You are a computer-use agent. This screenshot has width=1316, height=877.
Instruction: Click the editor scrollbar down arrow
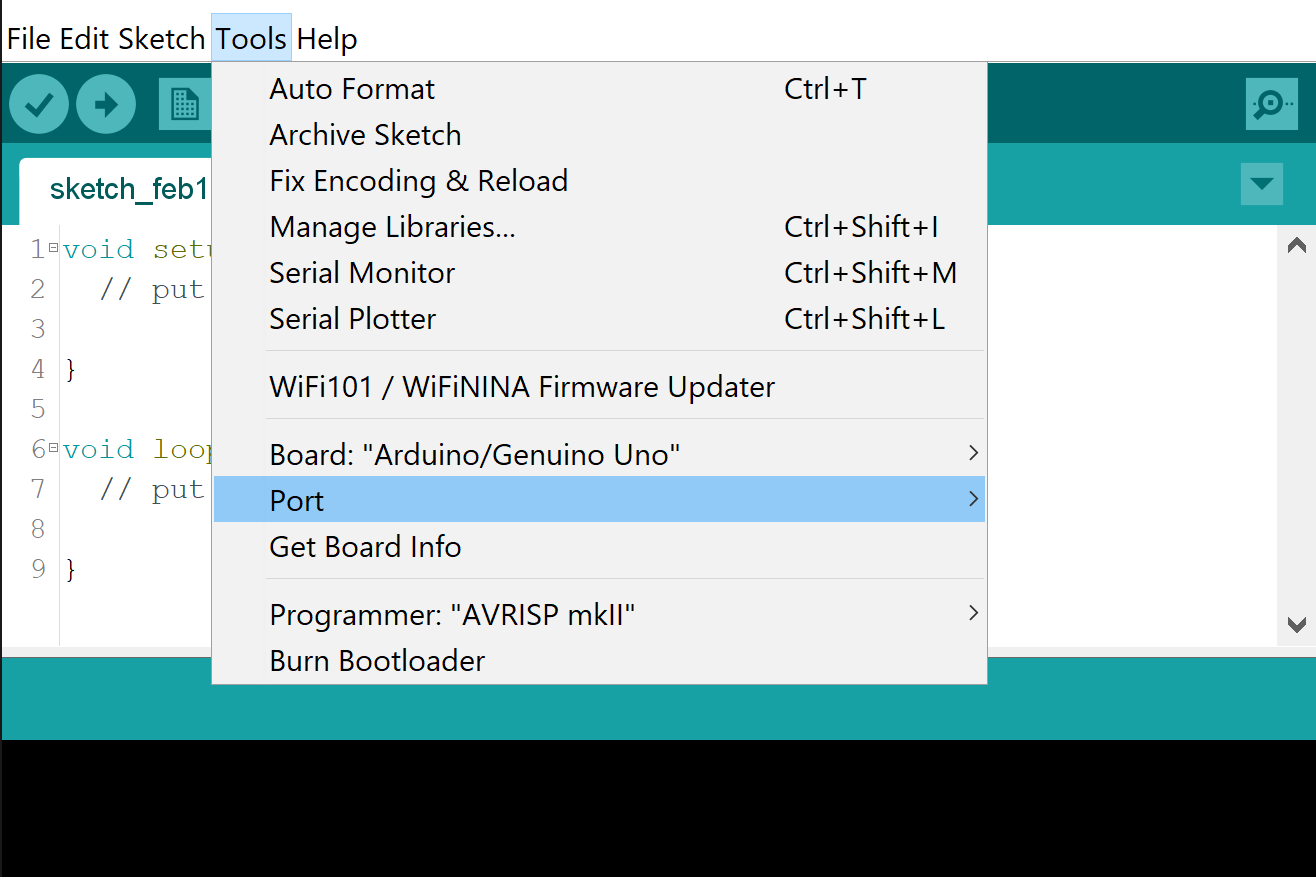[x=1296, y=626]
